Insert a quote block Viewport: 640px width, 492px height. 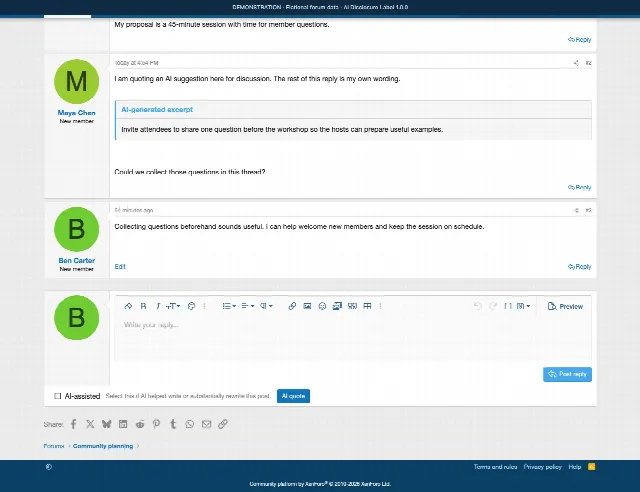tap(352, 306)
